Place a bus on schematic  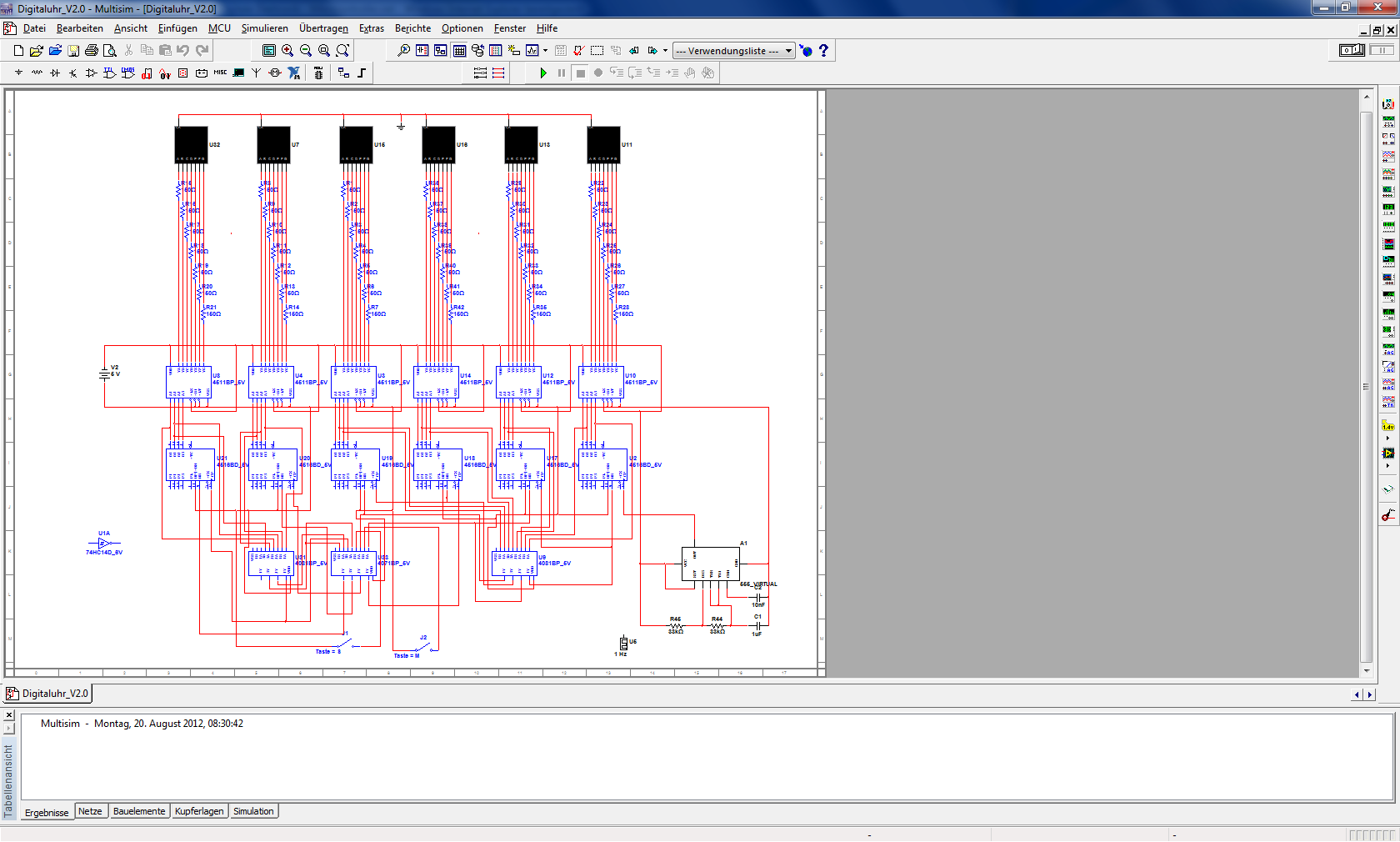coord(362,73)
